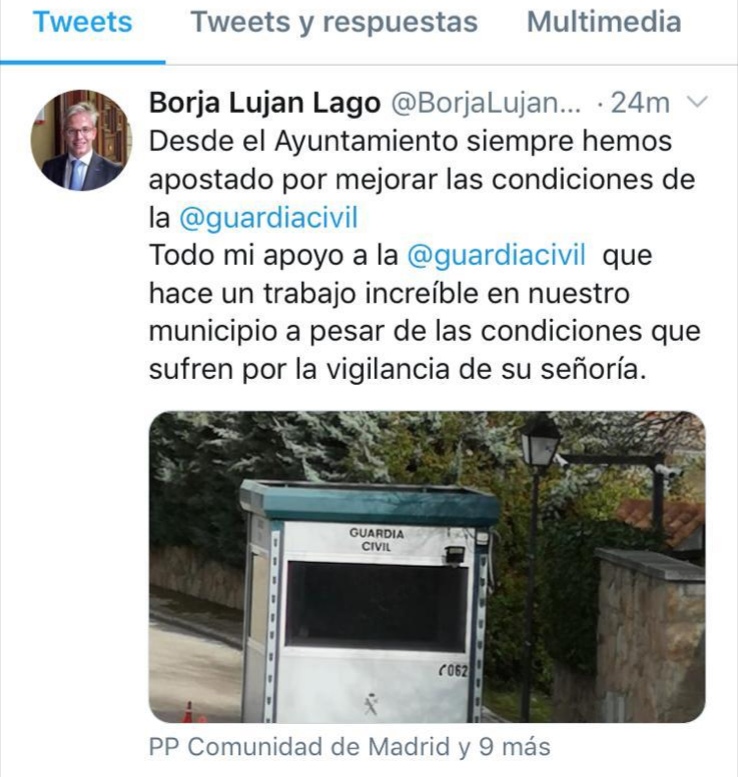This screenshot has height=777, width=738.
Task: Open Borja Lujan Lago's profile picture
Action: click(x=81, y=140)
